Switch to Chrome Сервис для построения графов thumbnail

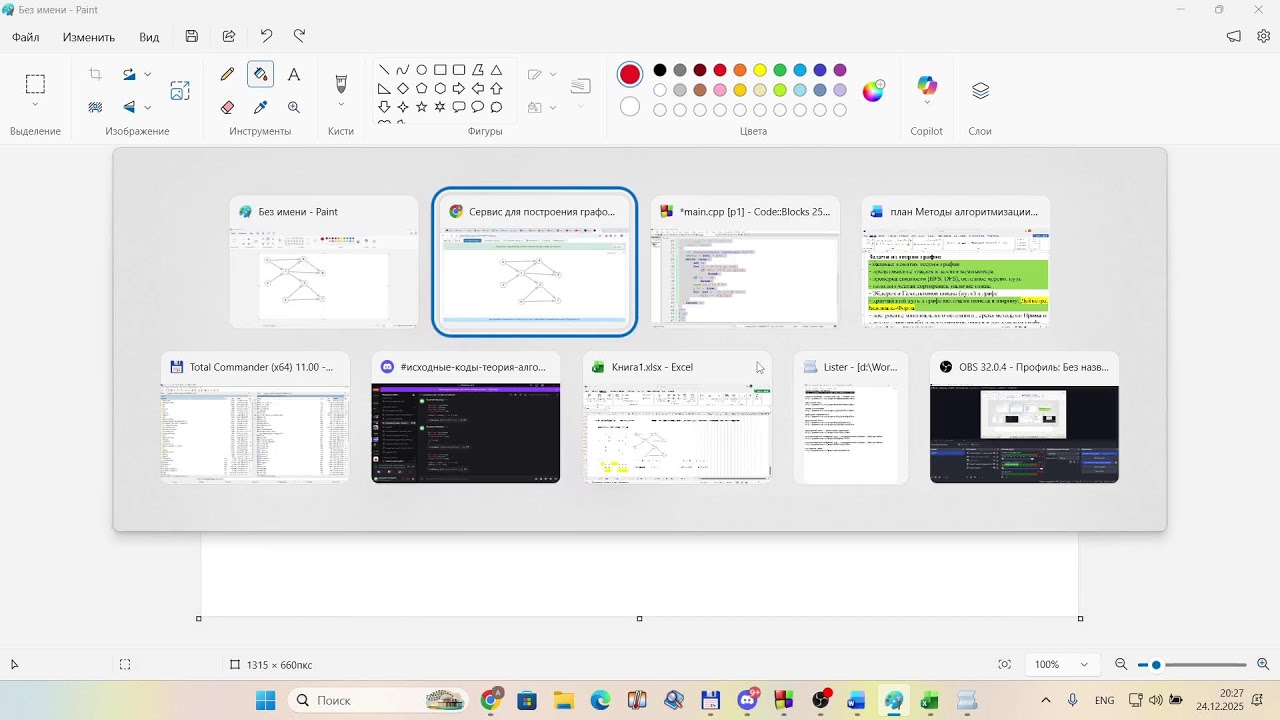pos(535,262)
